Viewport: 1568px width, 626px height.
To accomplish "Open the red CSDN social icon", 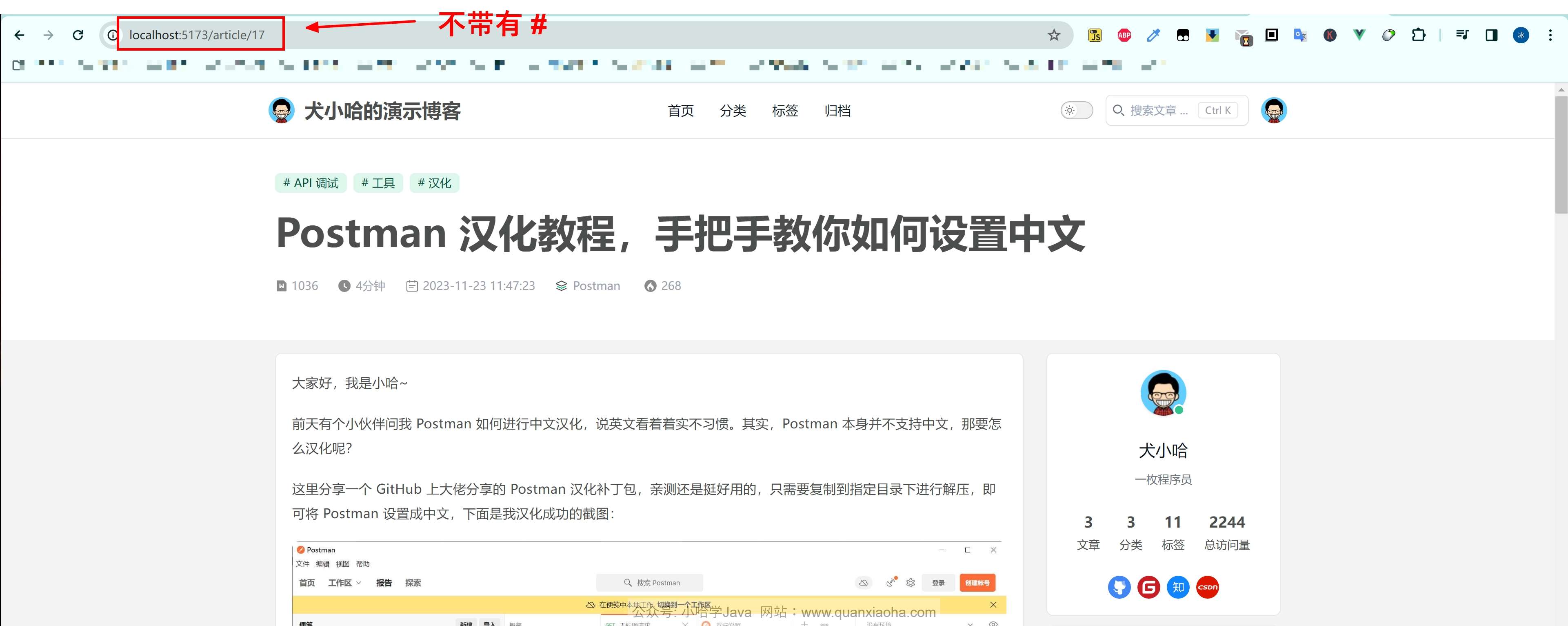I will pyautogui.click(x=1208, y=587).
